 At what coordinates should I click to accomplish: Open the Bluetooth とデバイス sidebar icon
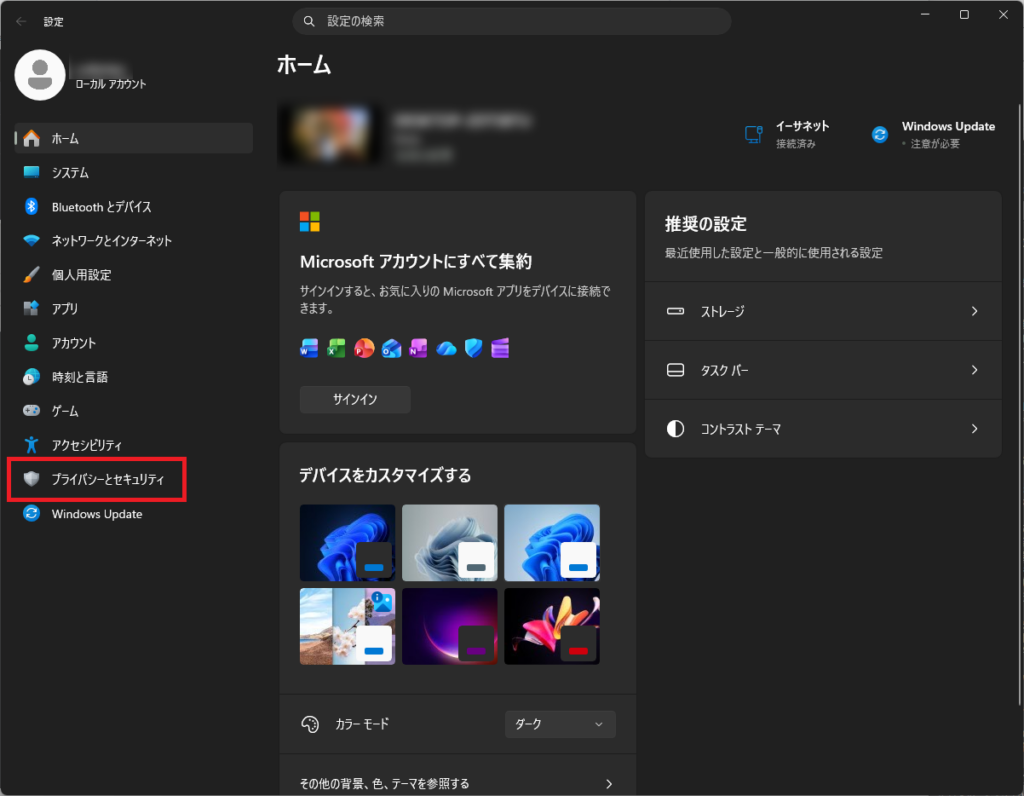coord(31,206)
